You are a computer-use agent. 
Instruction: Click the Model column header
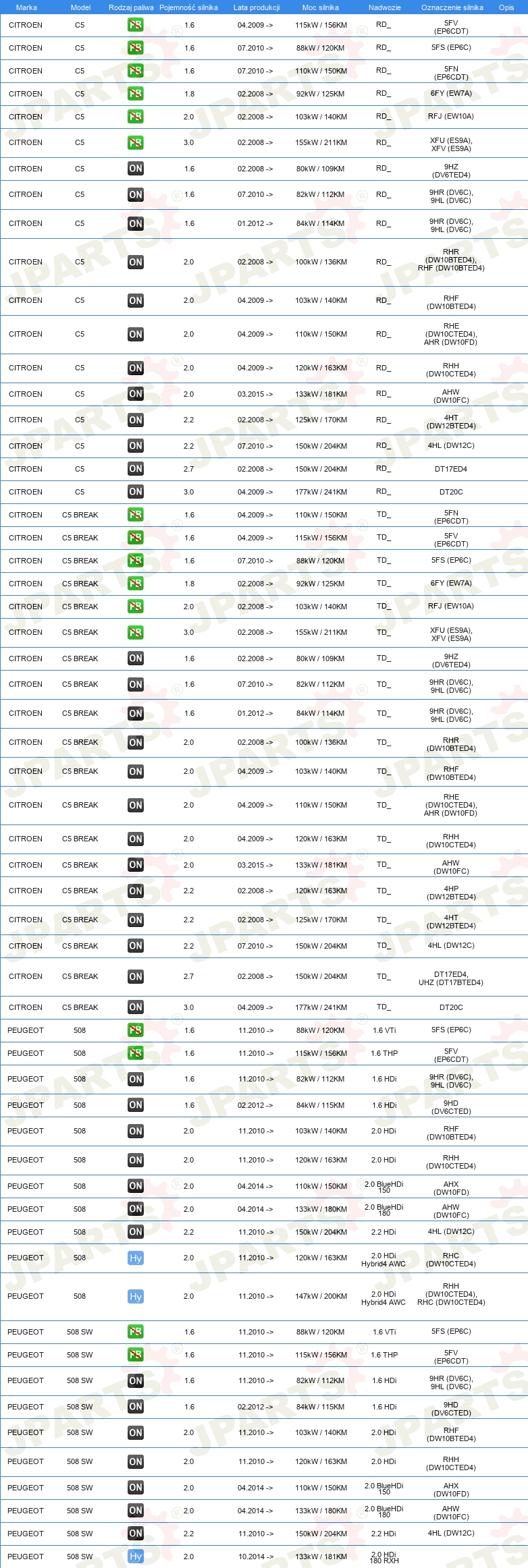[80, 7]
